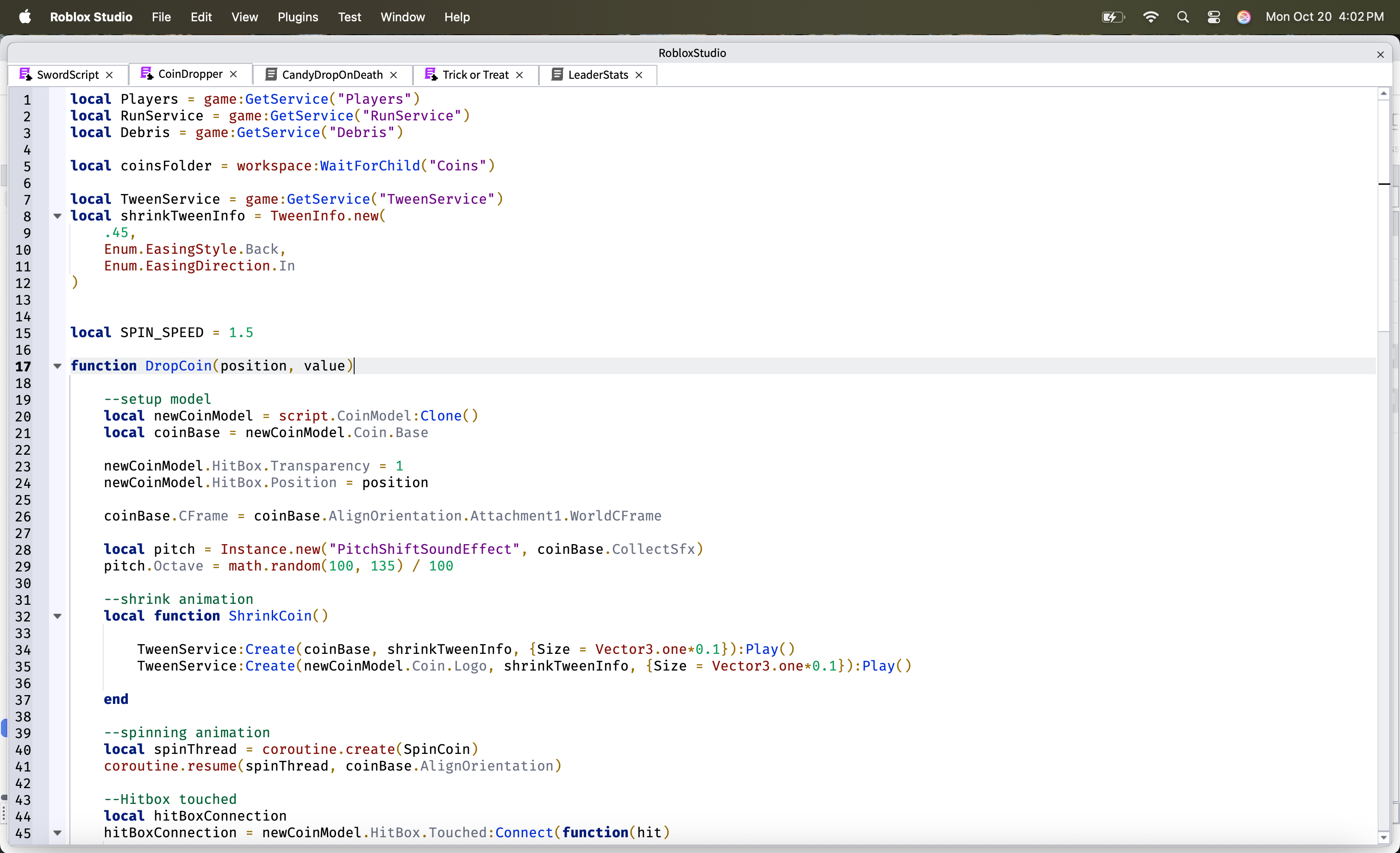Click the SwordScript tab script icon

[25, 75]
